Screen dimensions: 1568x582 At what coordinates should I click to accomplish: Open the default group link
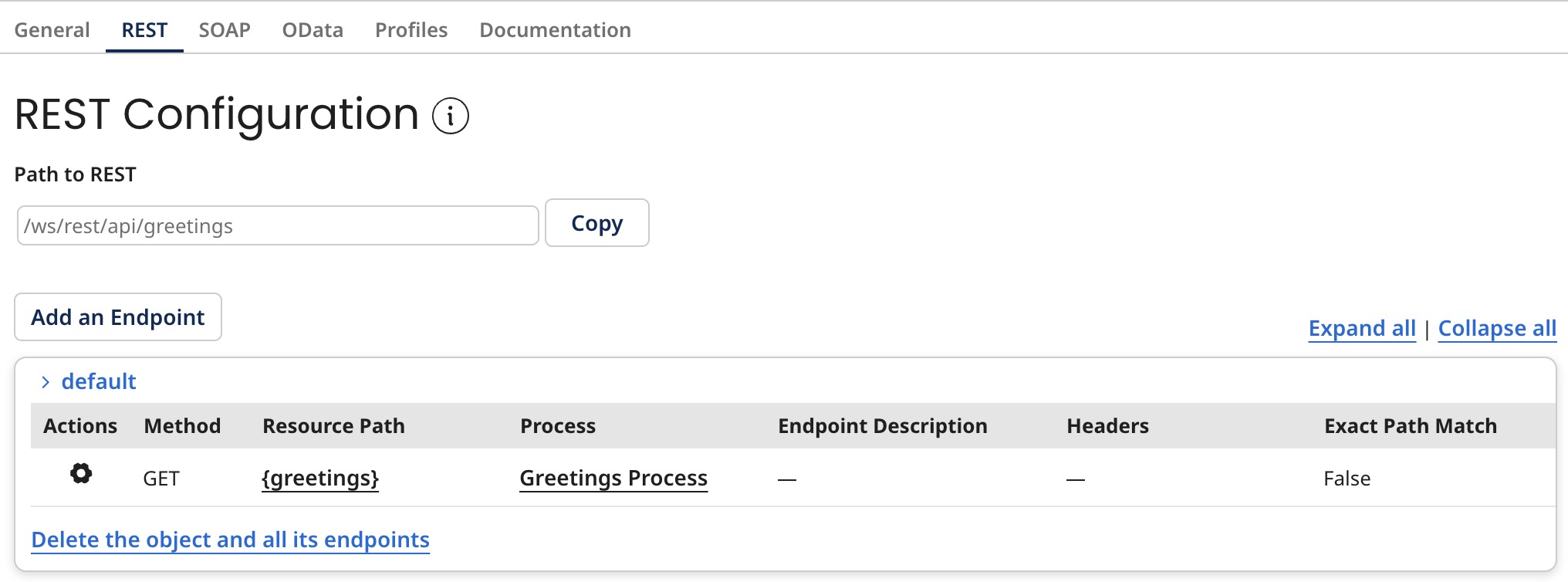[x=96, y=381]
